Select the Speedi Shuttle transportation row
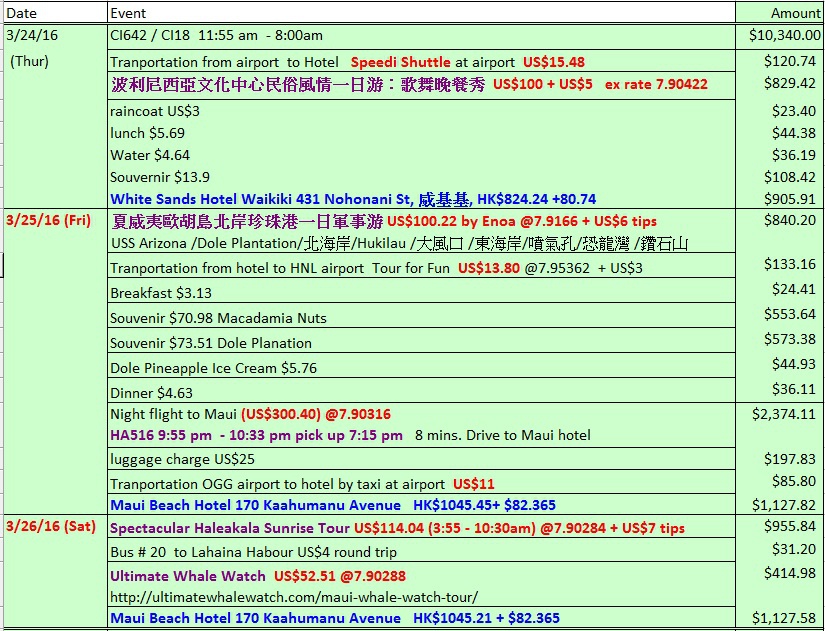 (421, 62)
